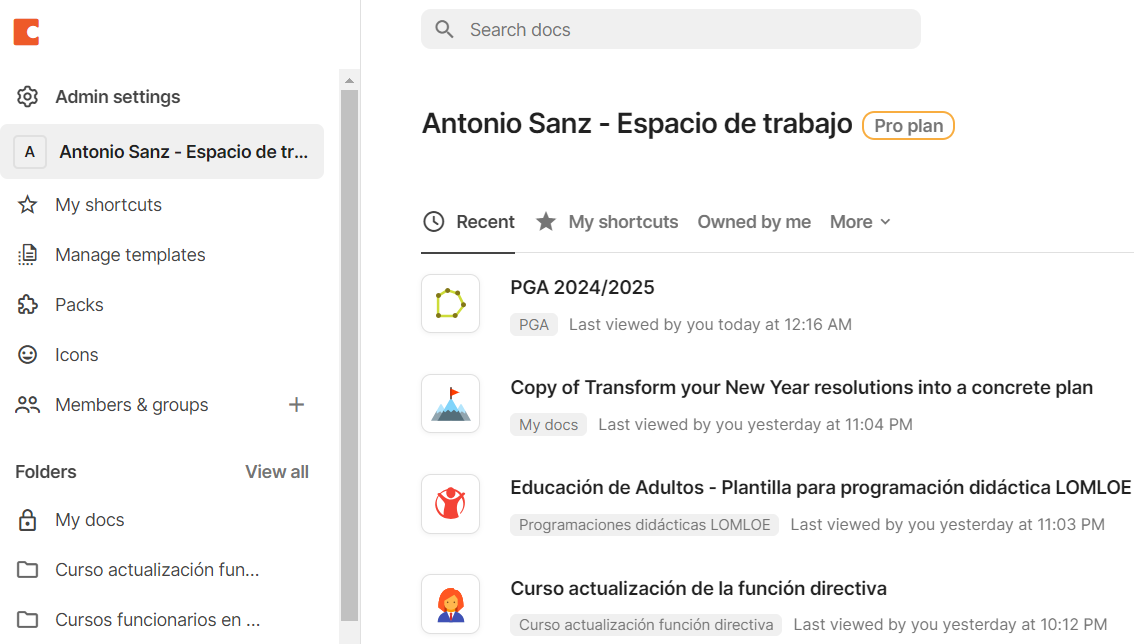
Task: Click the PGA folder tag
Action: tap(534, 325)
